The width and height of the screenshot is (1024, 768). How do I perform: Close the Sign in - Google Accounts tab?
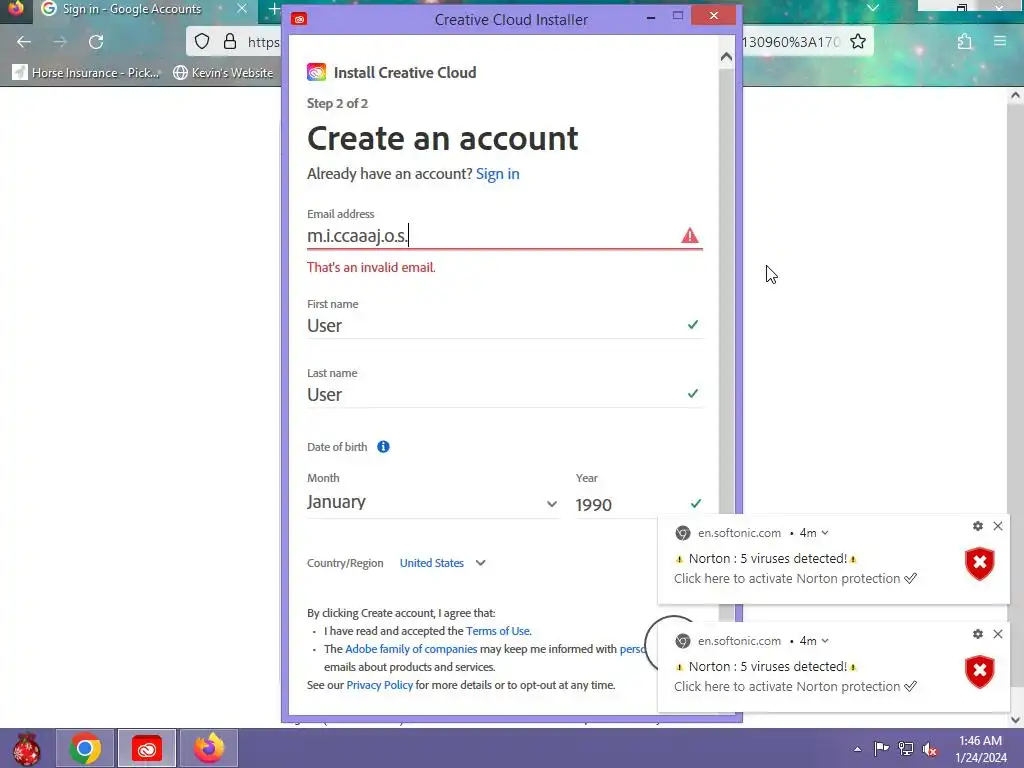click(x=242, y=8)
